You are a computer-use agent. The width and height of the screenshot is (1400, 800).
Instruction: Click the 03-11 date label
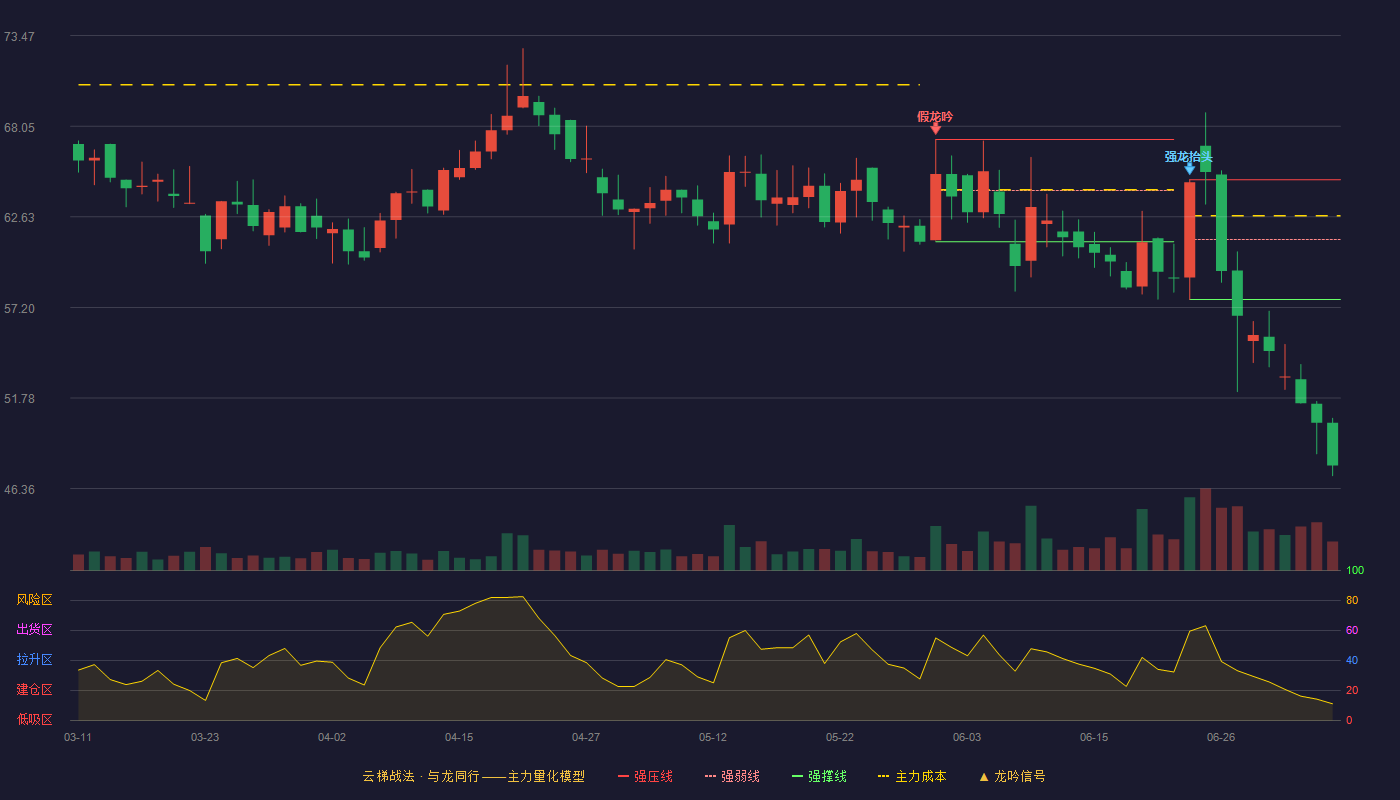click(x=78, y=737)
